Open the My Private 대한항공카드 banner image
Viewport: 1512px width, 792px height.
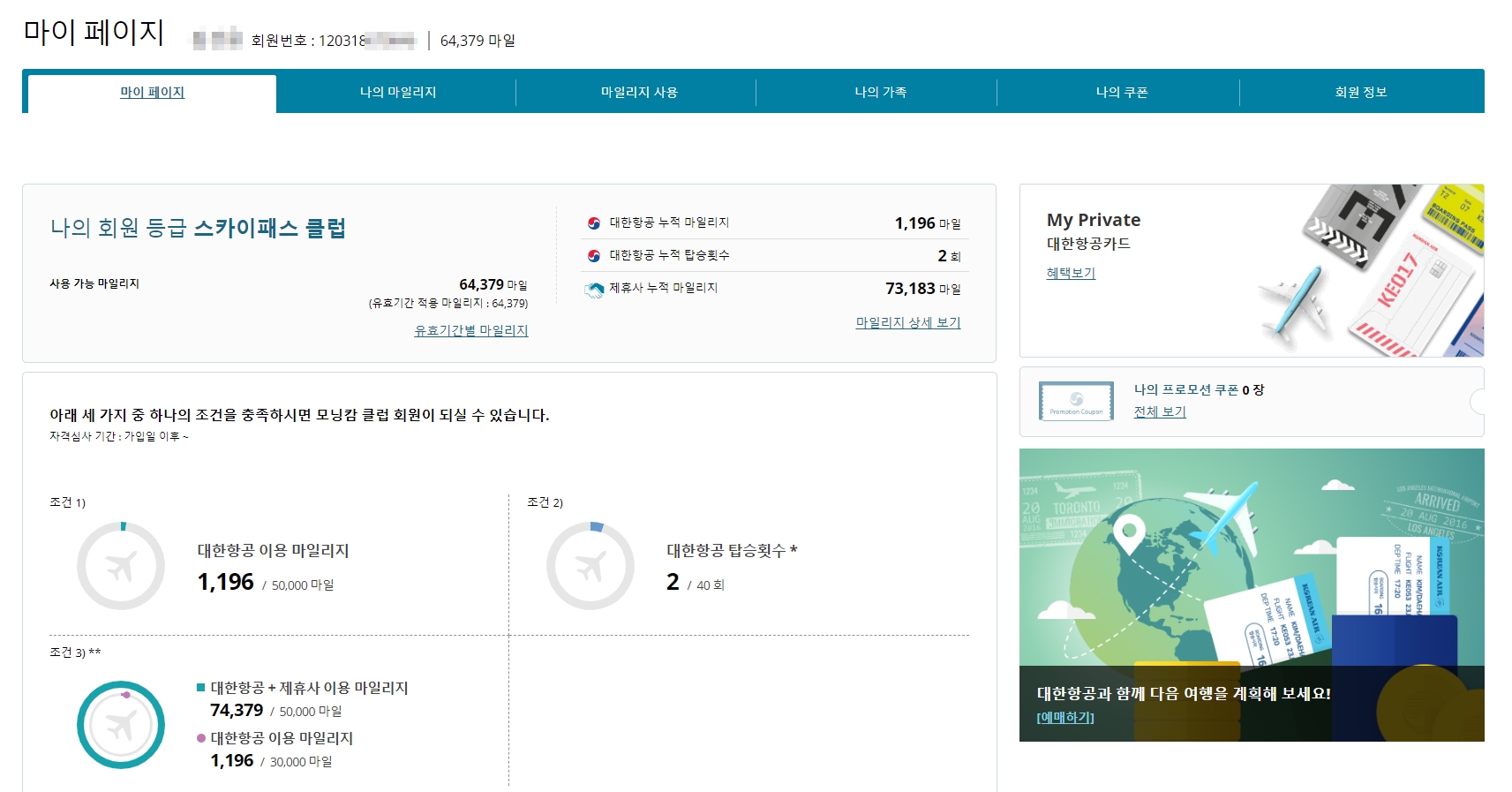click(x=1252, y=270)
